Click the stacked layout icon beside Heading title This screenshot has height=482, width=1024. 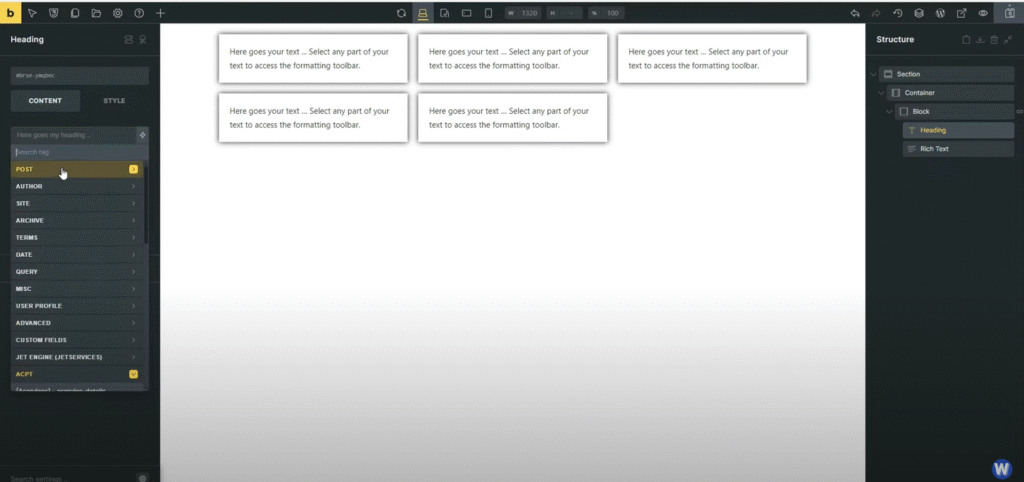(x=129, y=40)
